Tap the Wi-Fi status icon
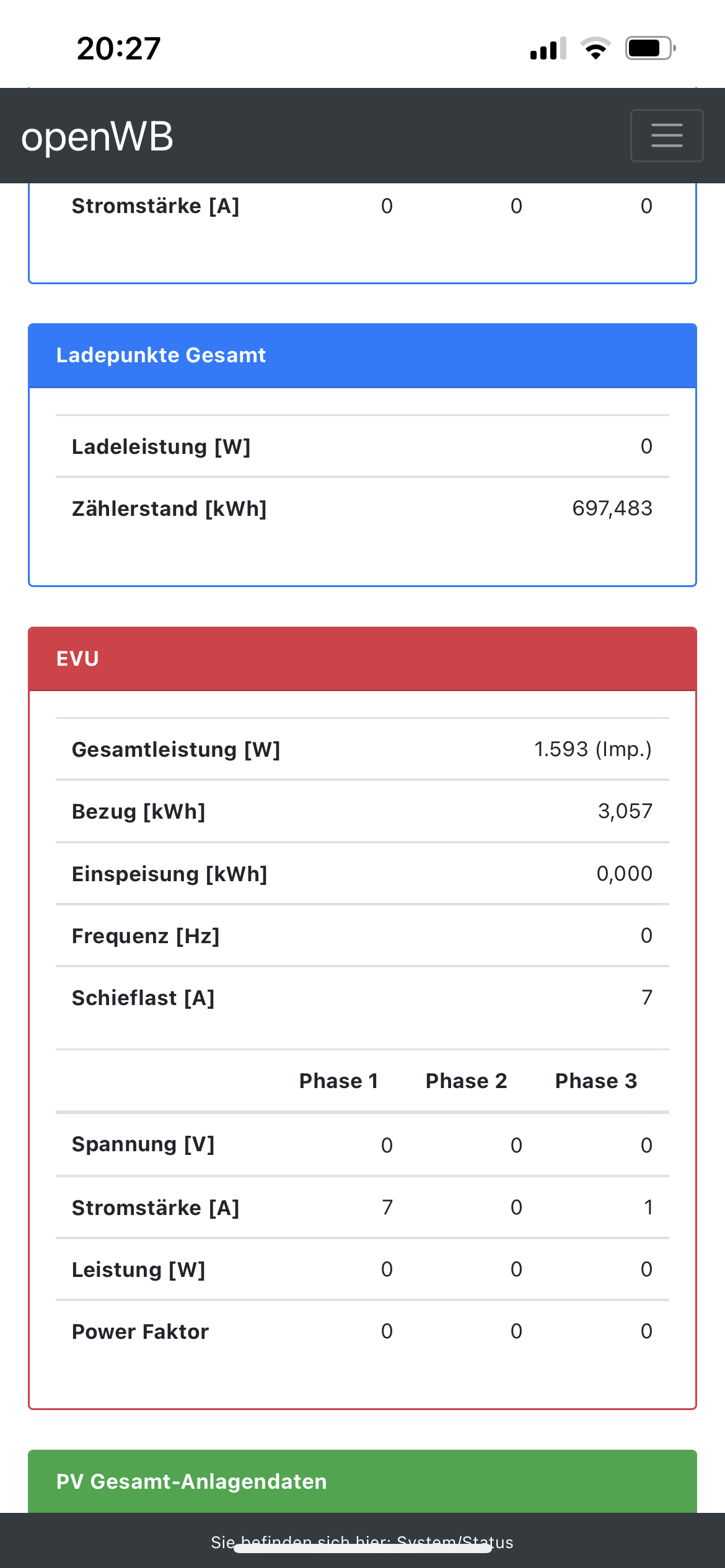The image size is (725, 1568). pyautogui.click(x=595, y=48)
